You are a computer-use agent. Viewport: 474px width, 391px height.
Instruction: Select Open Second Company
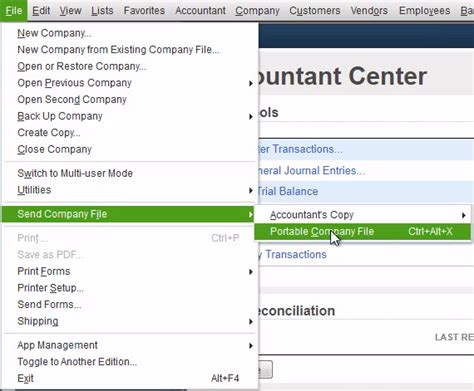[x=129, y=100]
